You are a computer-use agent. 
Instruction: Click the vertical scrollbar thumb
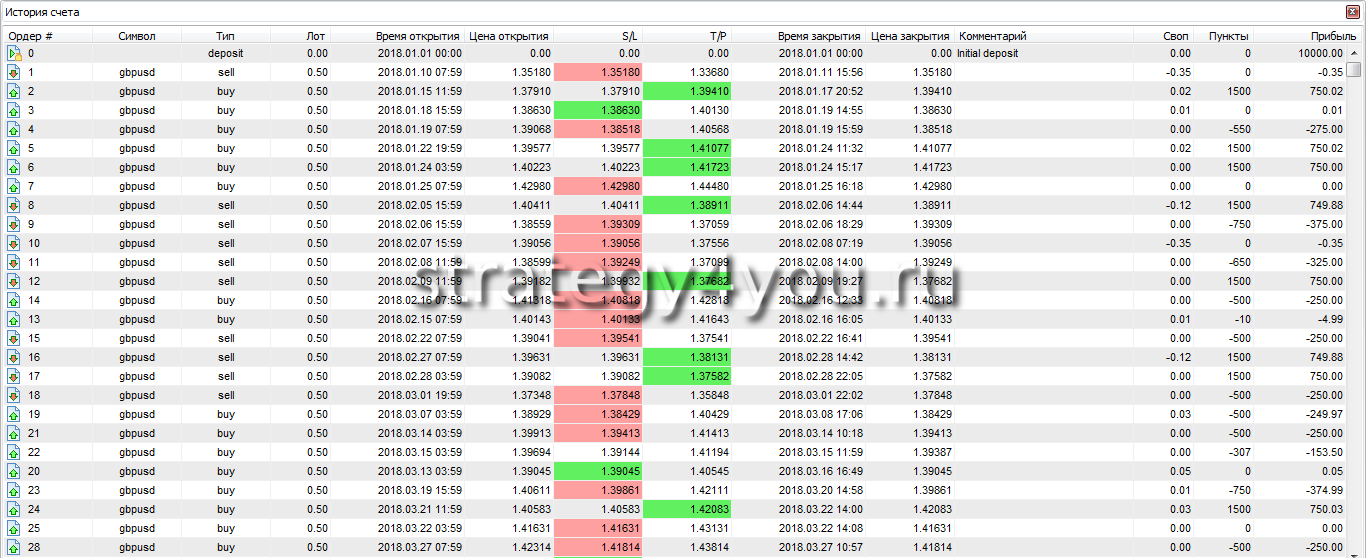coord(1353,69)
